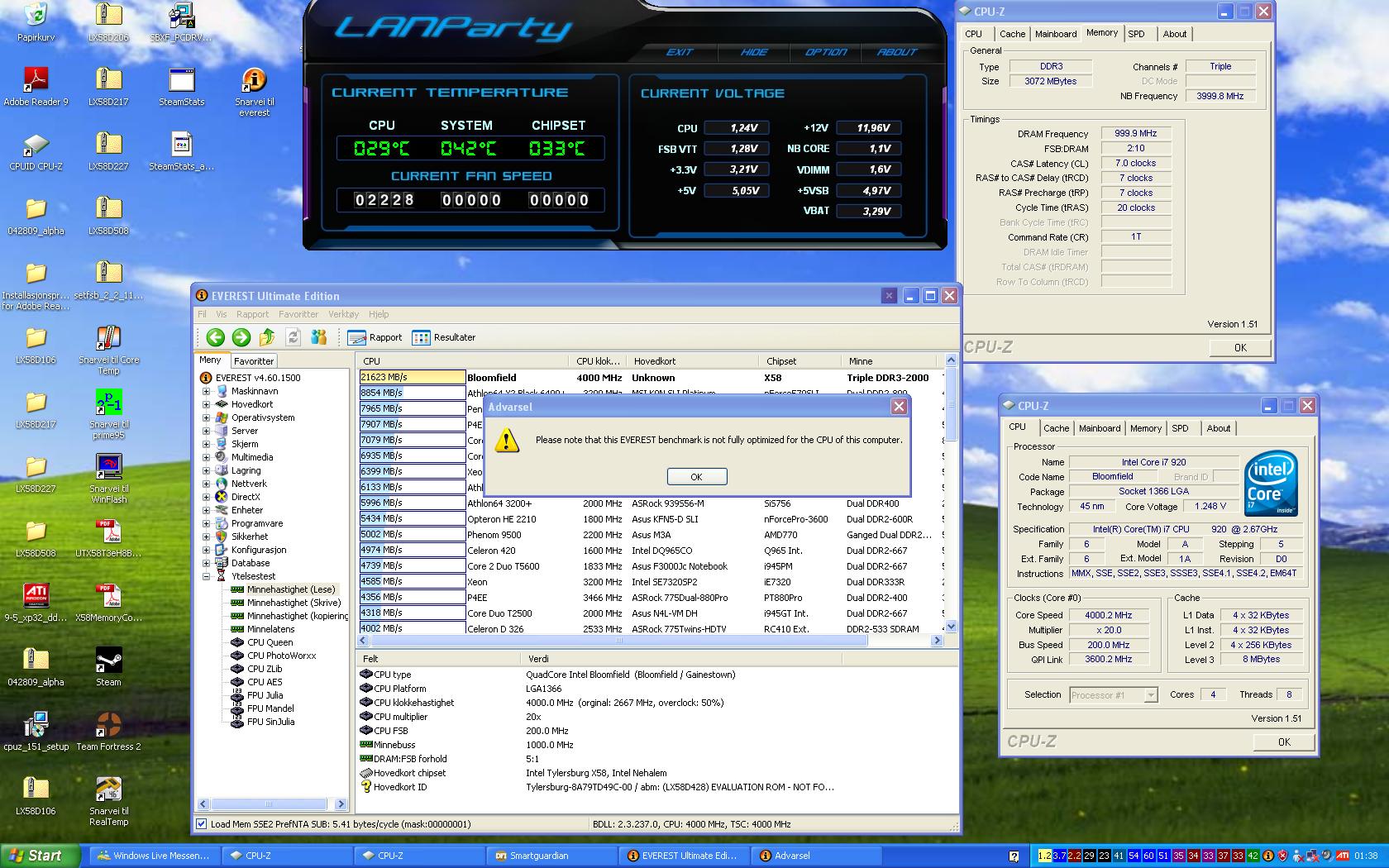
Task: Open the Fil menu in EVEREST
Action: (x=202, y=314)
